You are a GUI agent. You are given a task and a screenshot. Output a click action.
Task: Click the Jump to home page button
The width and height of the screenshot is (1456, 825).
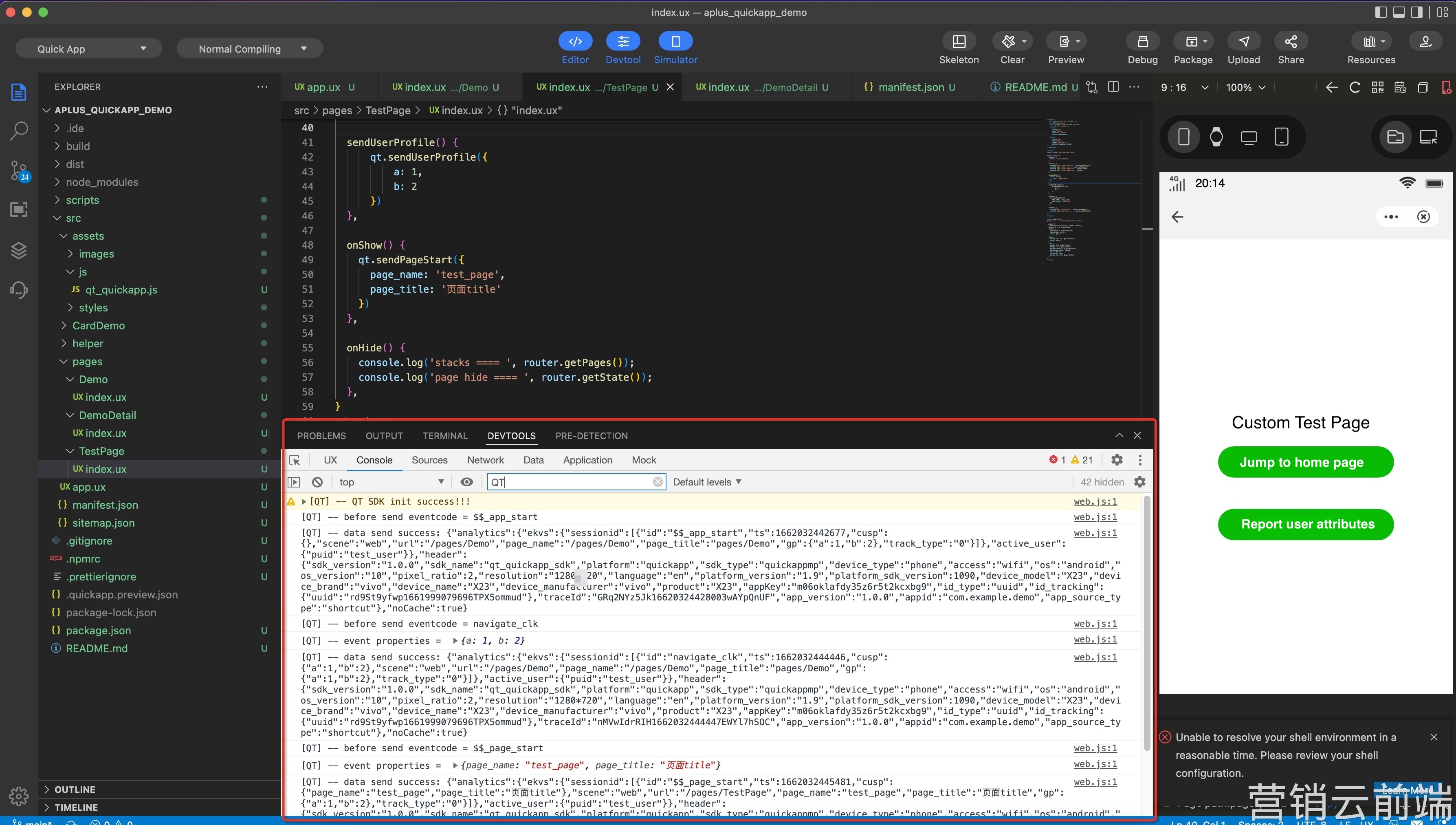click(x=1305, y=462)
